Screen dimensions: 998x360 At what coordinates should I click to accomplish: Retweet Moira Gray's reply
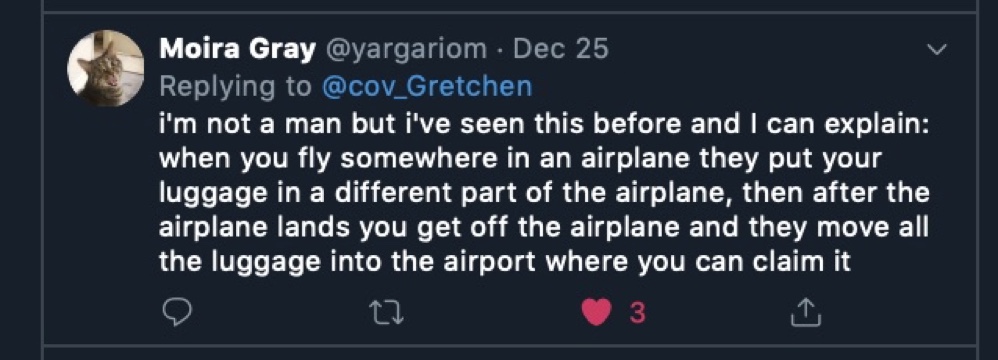point(387,312)
